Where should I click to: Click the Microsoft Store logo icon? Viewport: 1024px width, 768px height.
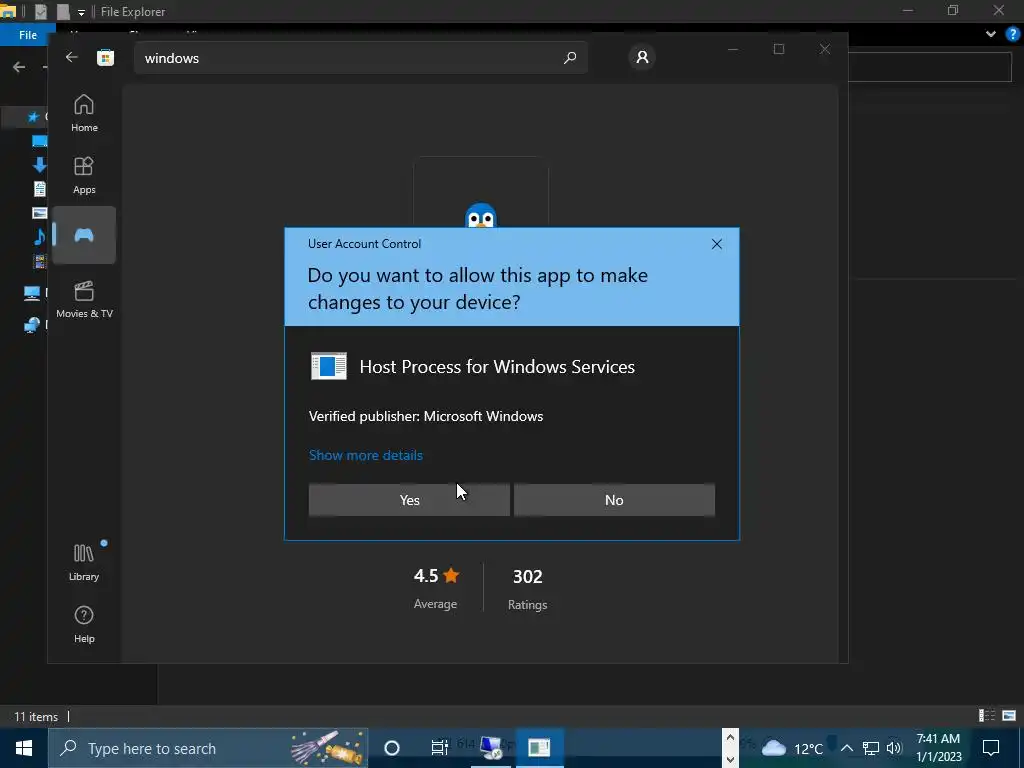tap(105, 57)
